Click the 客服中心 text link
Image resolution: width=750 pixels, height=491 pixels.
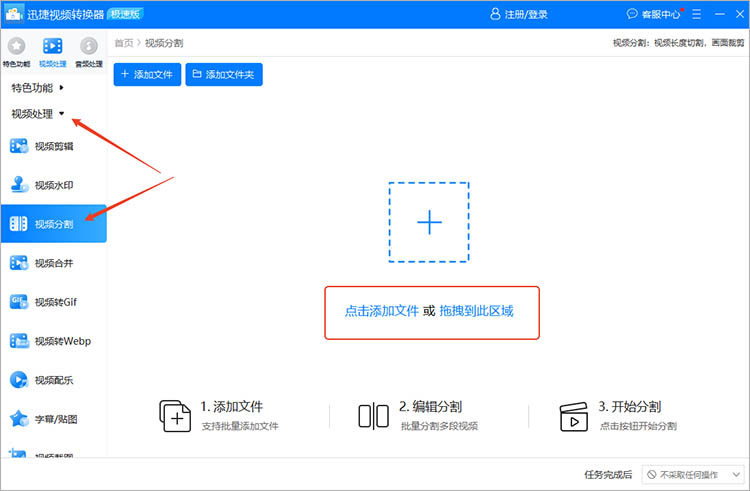(661, 14)
